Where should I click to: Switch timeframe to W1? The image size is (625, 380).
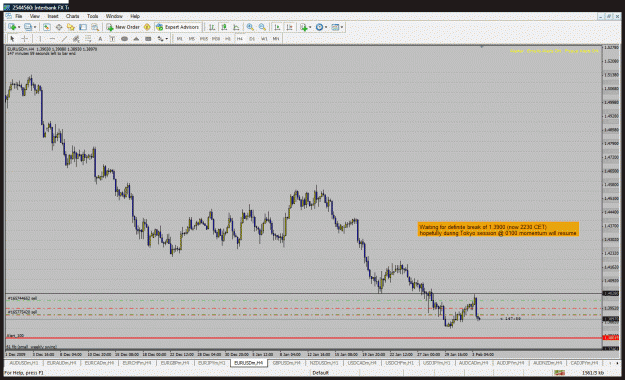264,39
